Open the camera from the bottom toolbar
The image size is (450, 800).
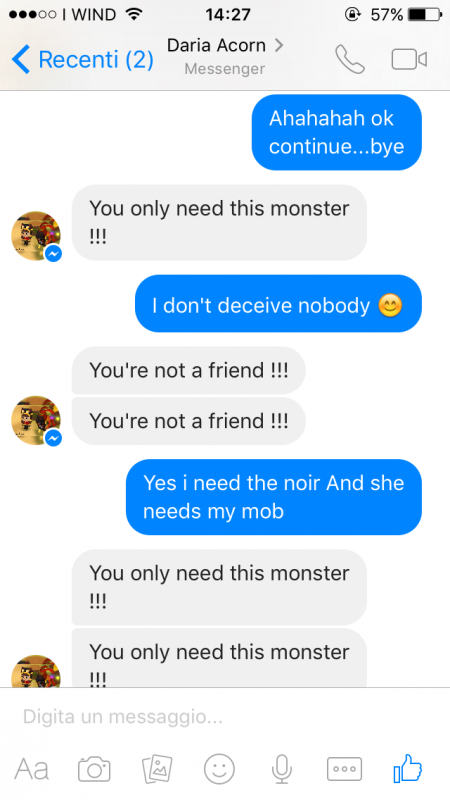click(x=94, y=769)
